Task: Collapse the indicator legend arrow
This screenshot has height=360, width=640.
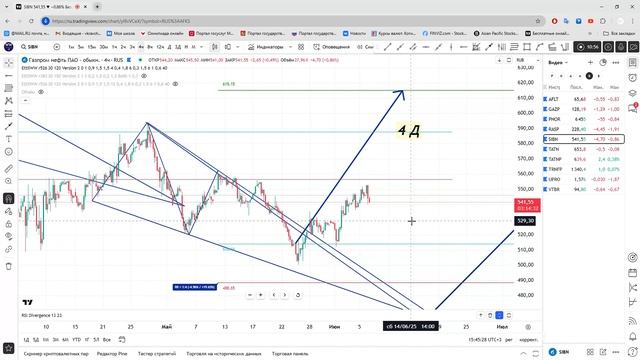Action: pyautogui.click(x=25, y=100)
